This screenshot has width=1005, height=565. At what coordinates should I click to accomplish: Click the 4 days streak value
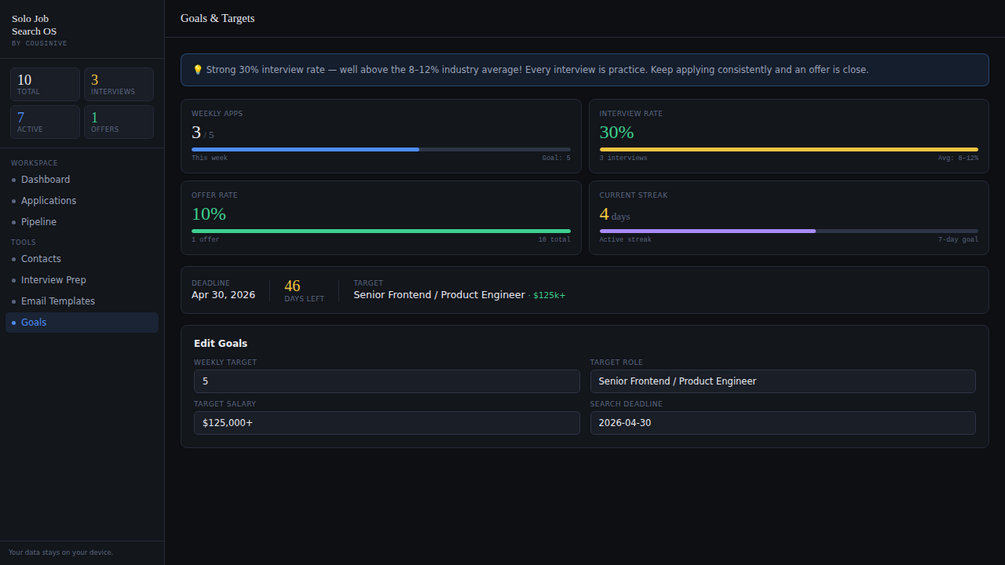[615, 215]
